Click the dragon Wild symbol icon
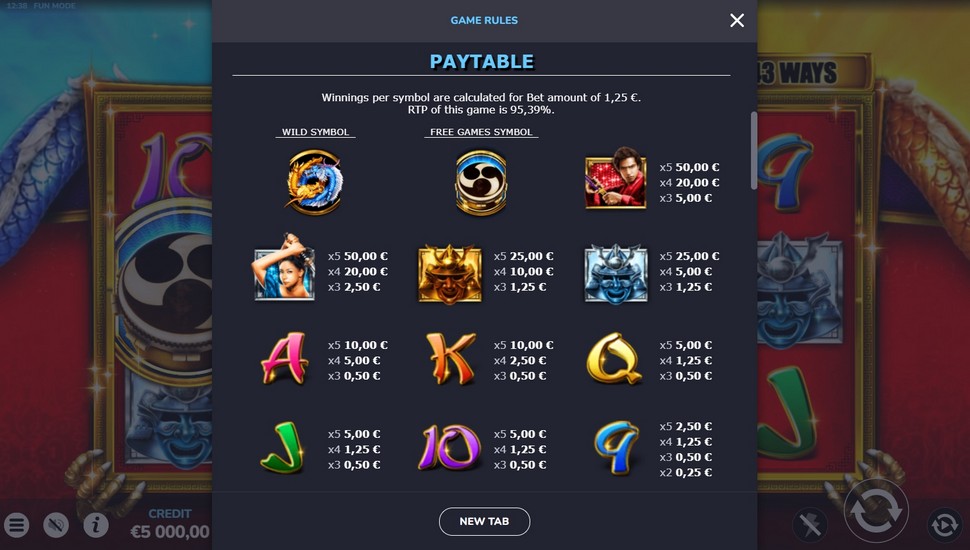 [x=315, y=183]
